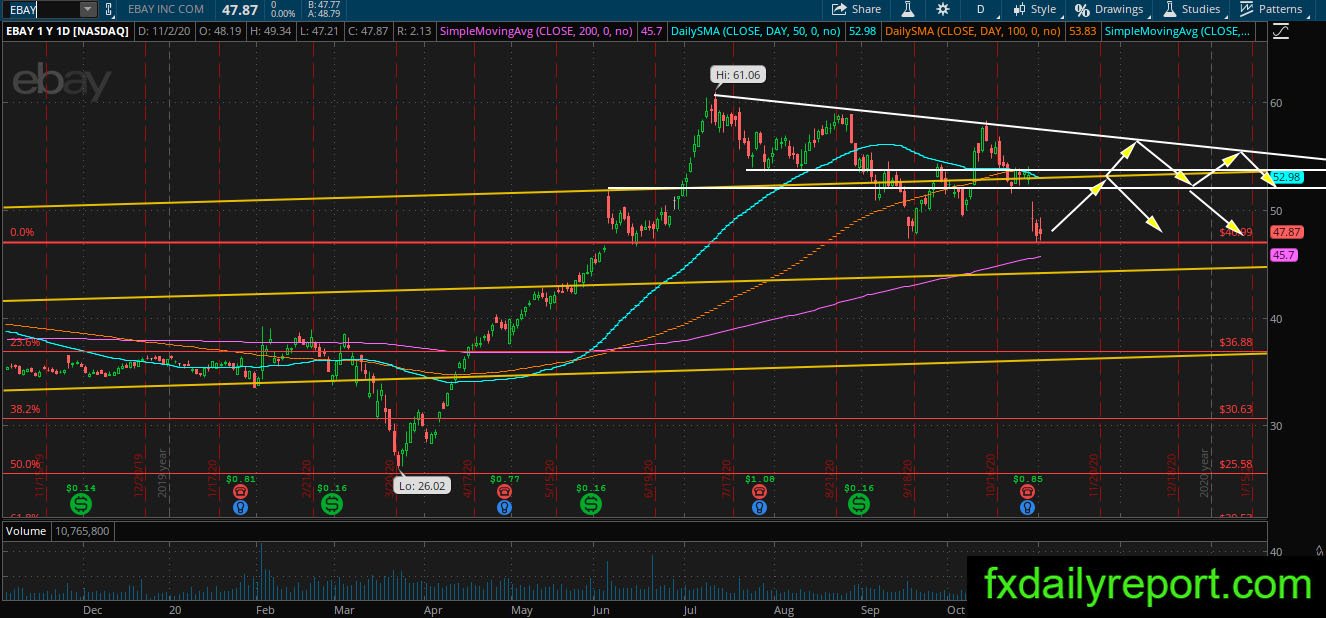Click the $25.58 Fibonacci price label
Screen dimensions: 1326x618
click(x=1236, y=464)
